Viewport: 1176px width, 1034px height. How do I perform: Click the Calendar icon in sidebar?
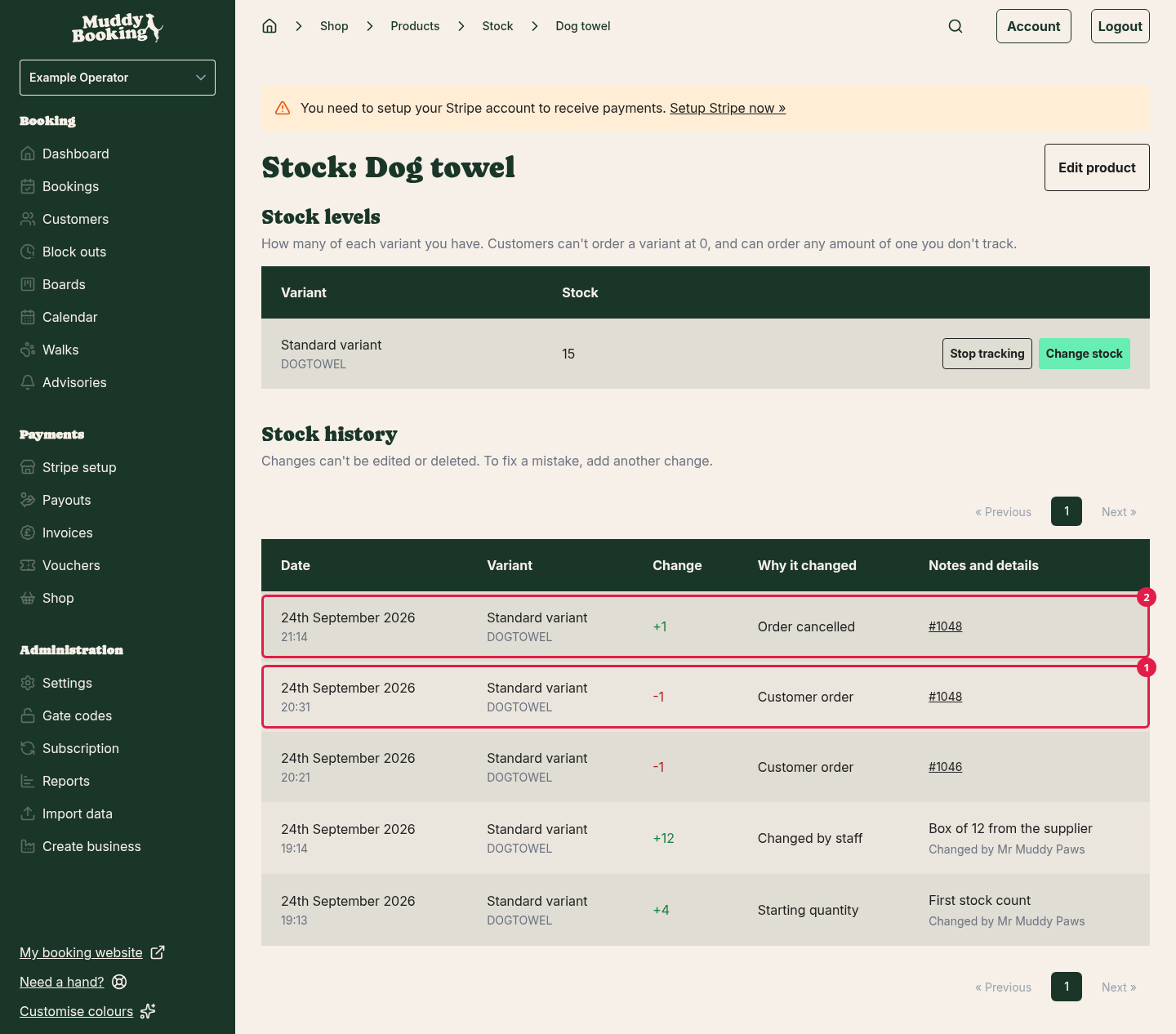pyautogui.click(x=28, y=317)
